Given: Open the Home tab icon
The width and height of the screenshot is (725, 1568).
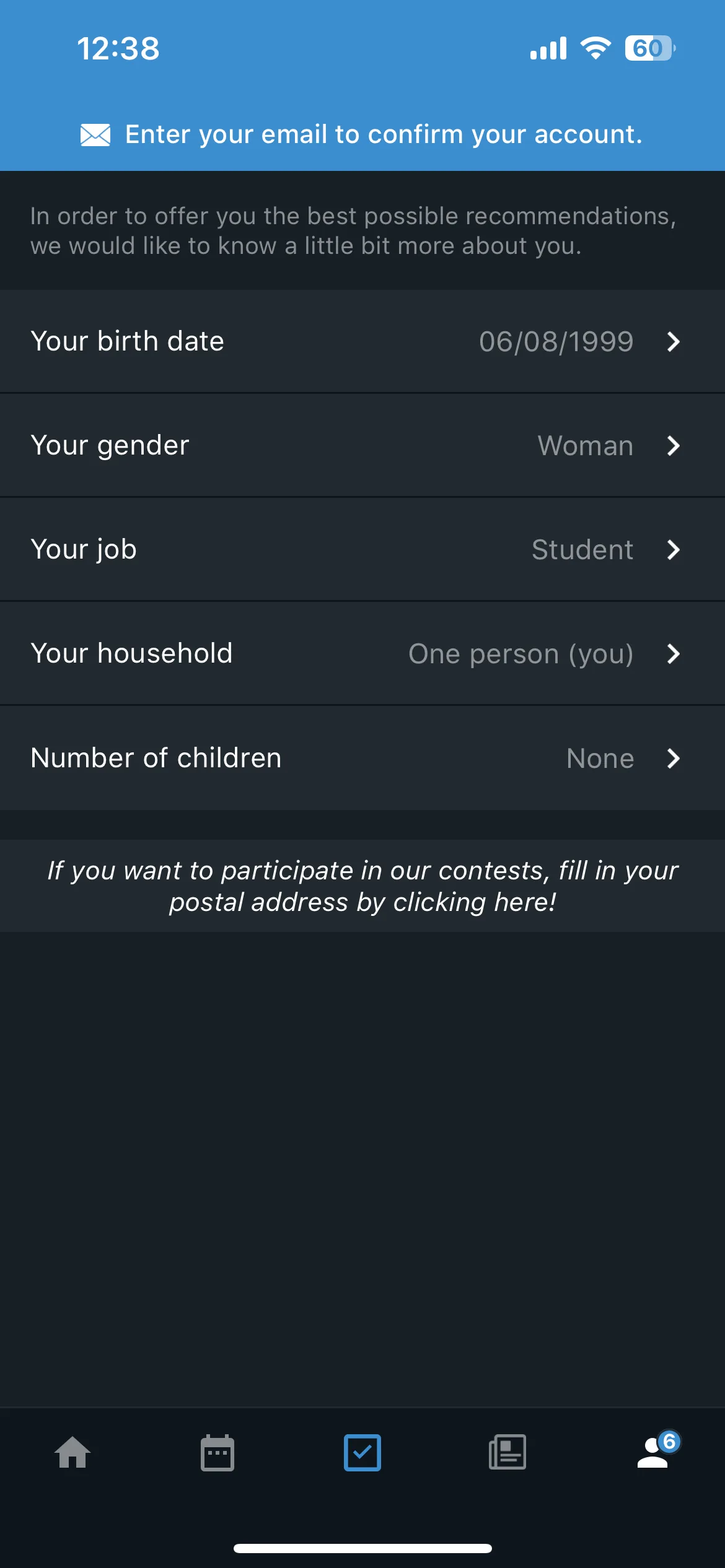Looking at the screenshot, I should (72, 1452).
